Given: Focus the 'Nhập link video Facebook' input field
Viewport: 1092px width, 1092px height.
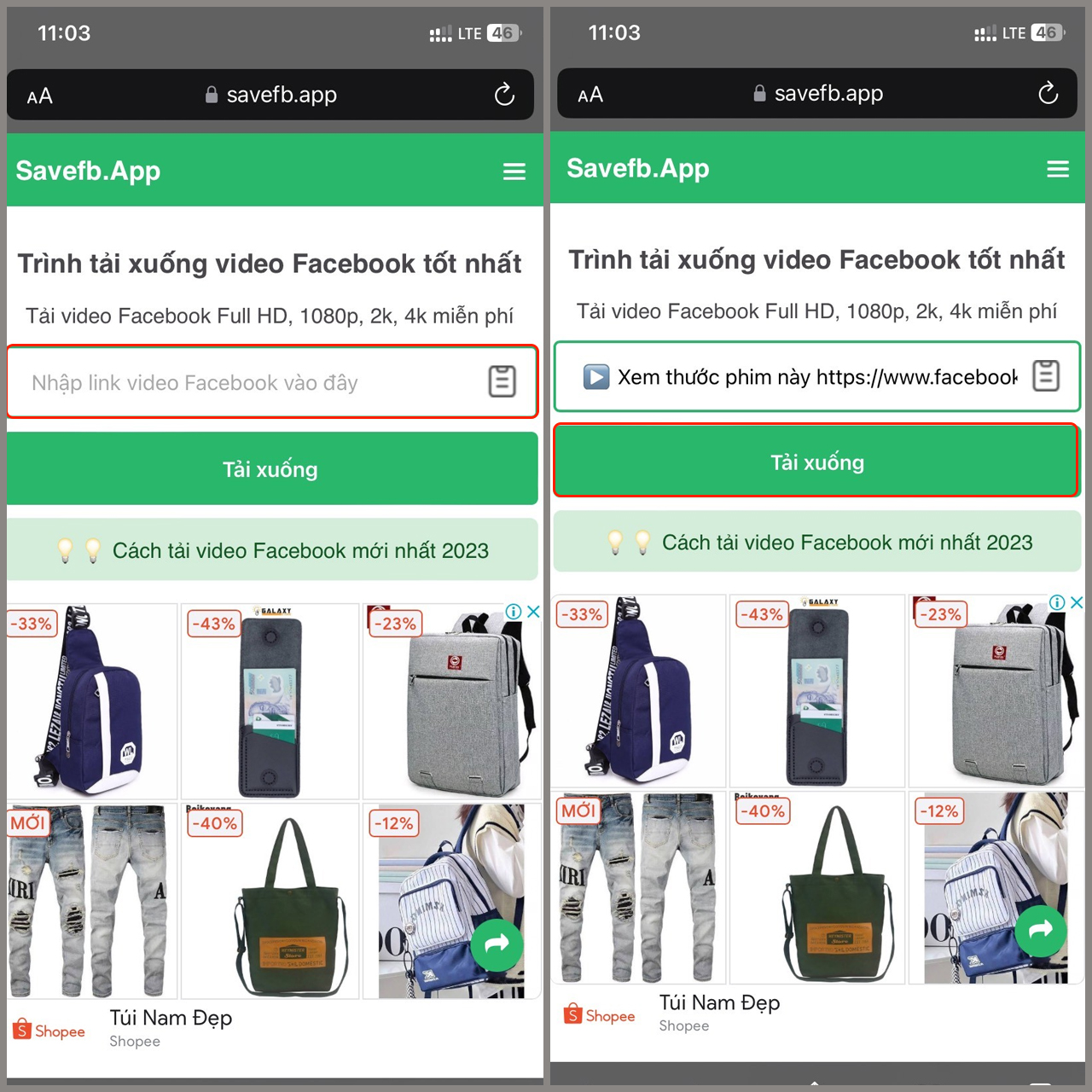Looking at the screenshot, I should pyautogui.click(x=272, y=381).
